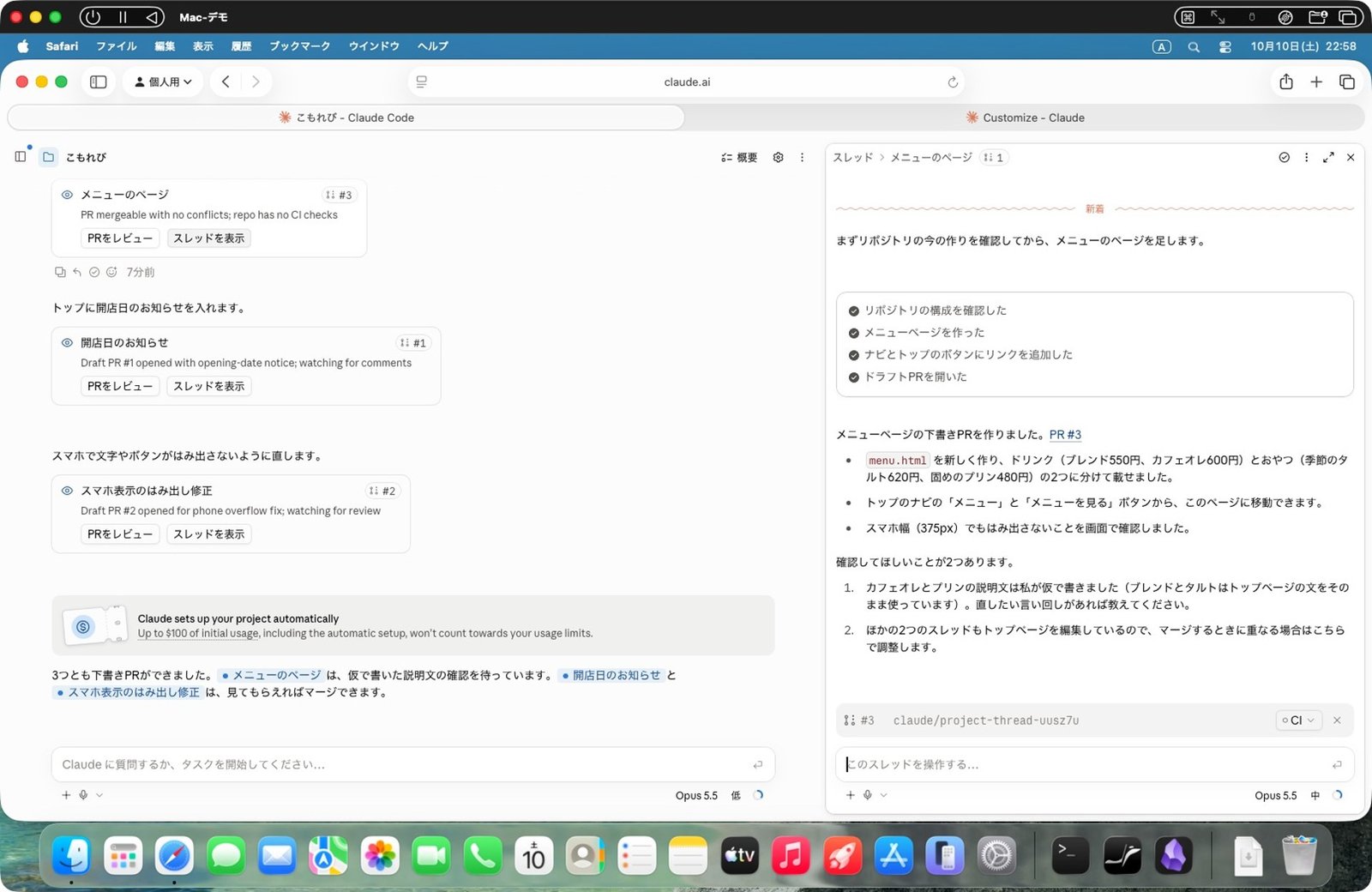Toggle the app sidebar panel beside こもれび

[21, 157]
